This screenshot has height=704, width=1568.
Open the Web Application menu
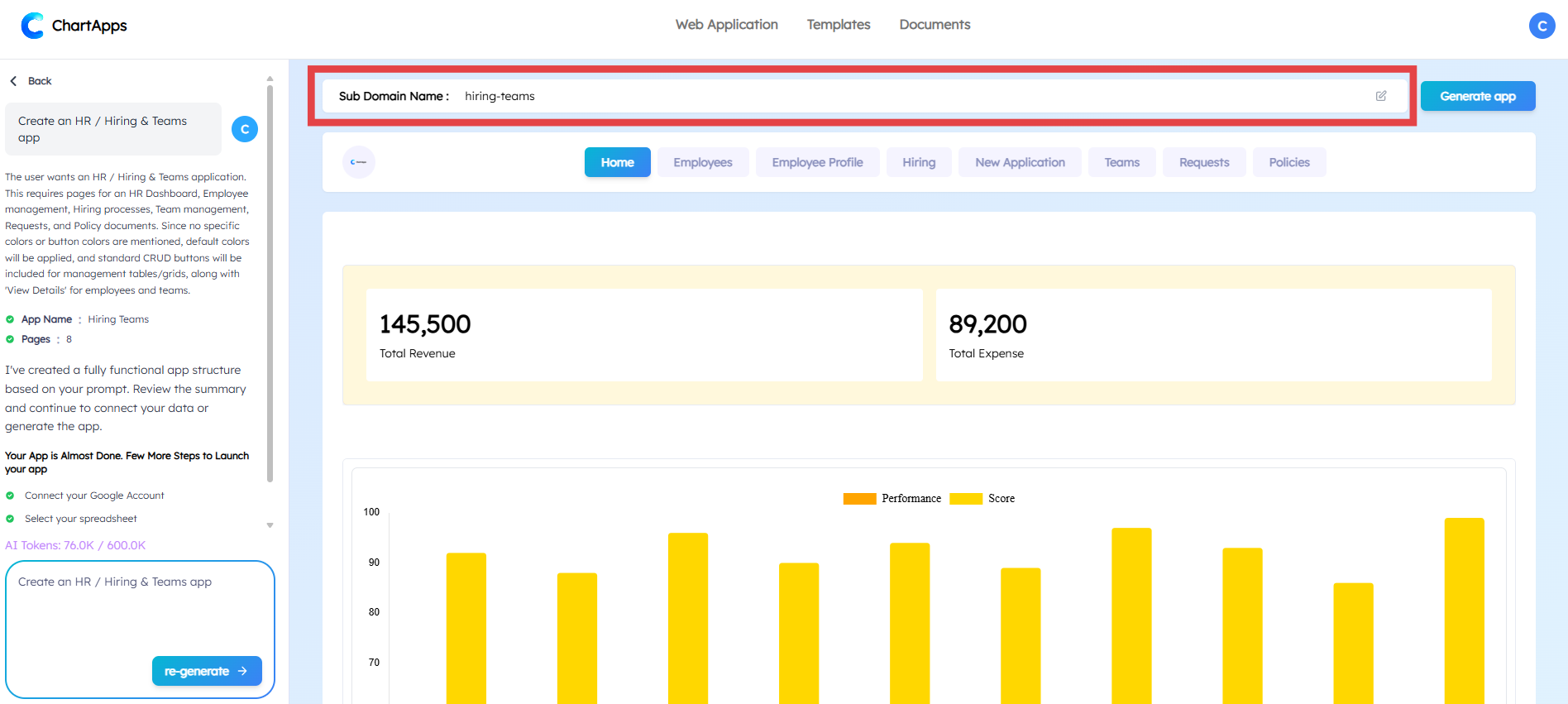(727, 25)
